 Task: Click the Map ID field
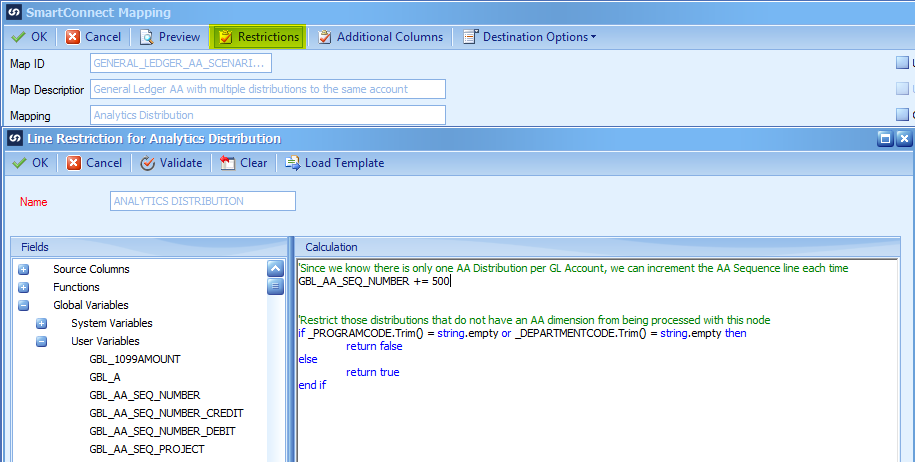pos(180,63)
